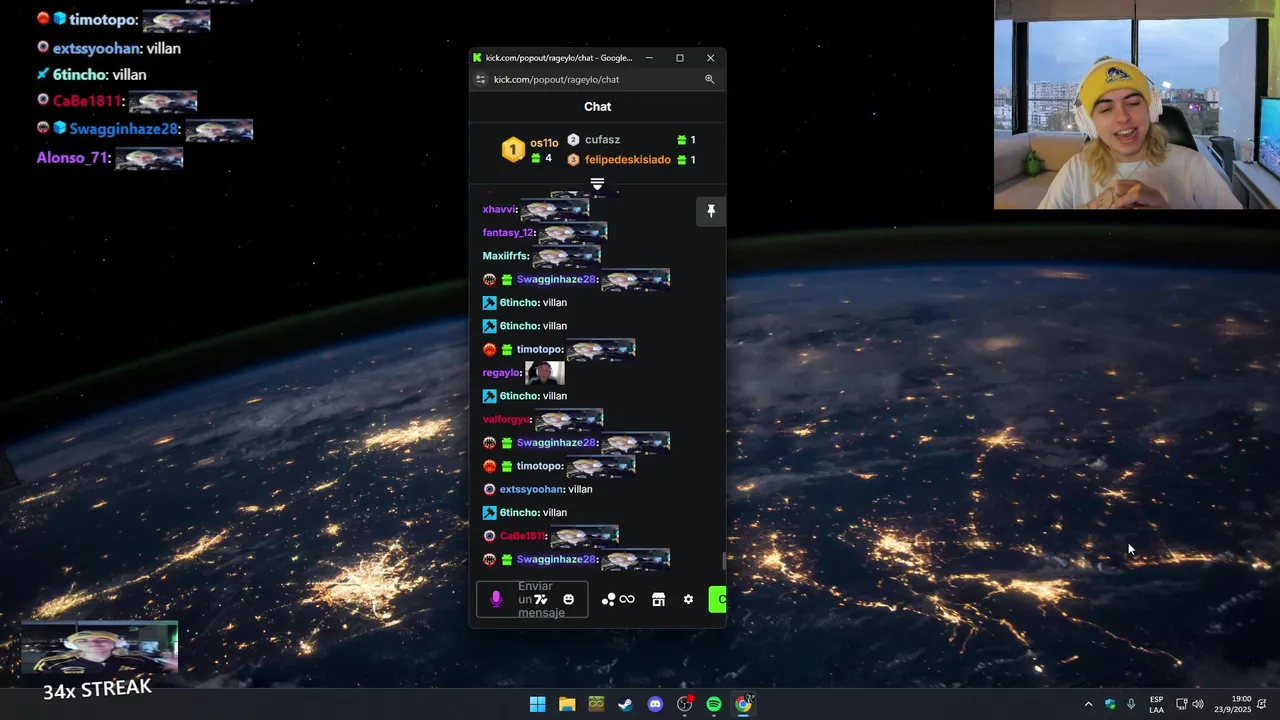Open the emoji picker smiley icon

coord(569,600)
